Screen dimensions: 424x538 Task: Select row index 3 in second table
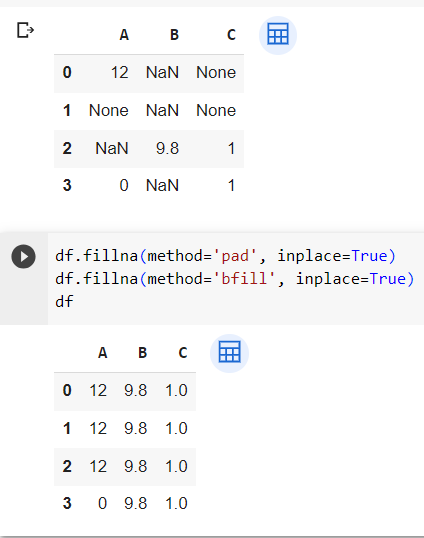67,503
